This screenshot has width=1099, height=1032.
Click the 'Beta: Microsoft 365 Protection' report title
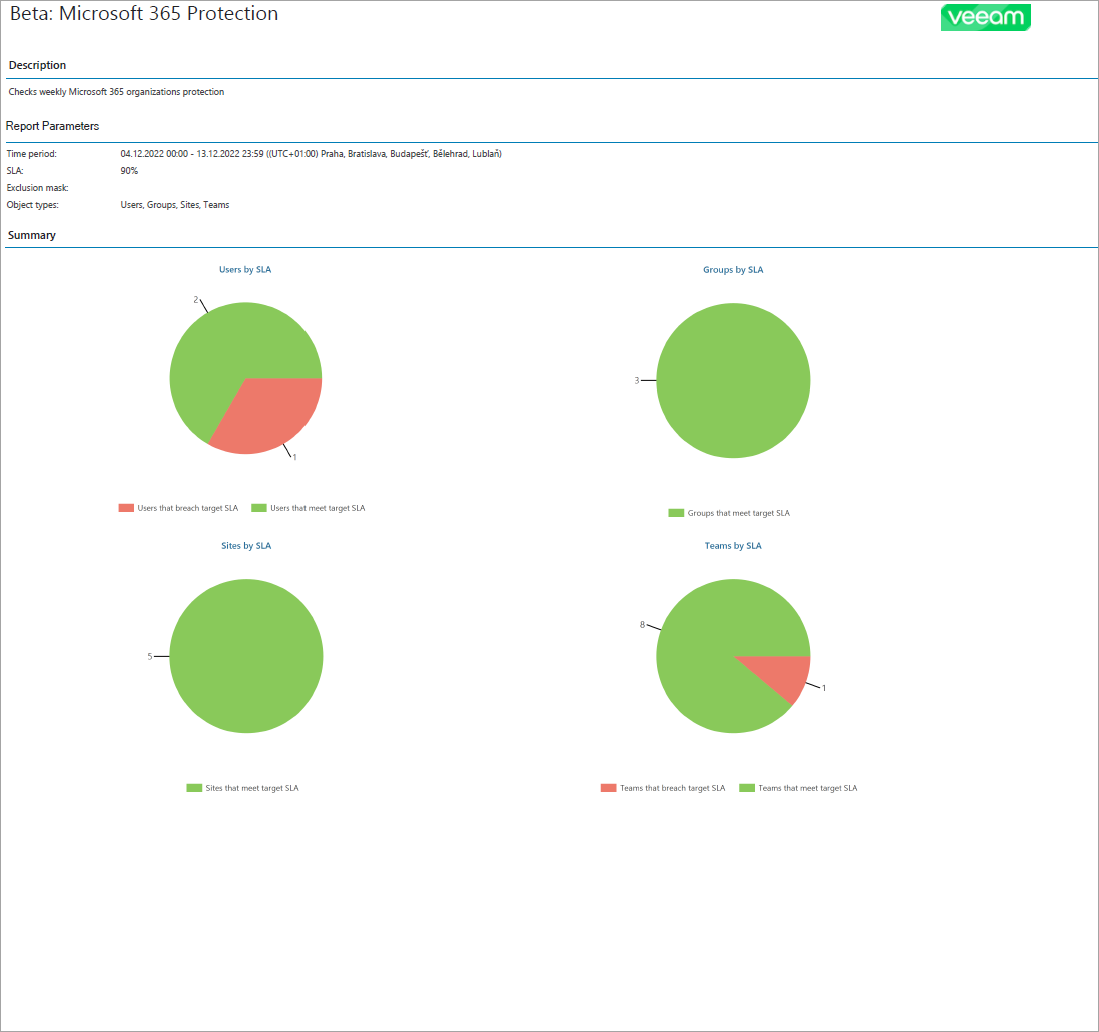click(144, 13)
